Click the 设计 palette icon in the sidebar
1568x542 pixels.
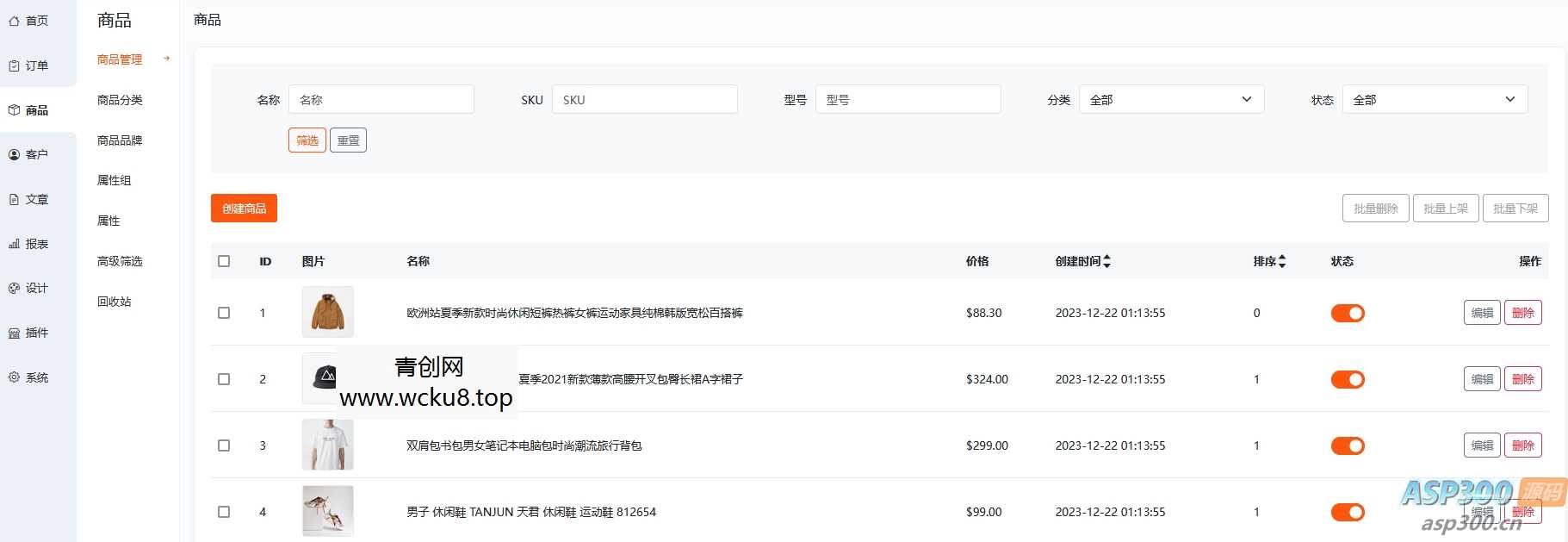pyautogui.click(x=14, y=288)
